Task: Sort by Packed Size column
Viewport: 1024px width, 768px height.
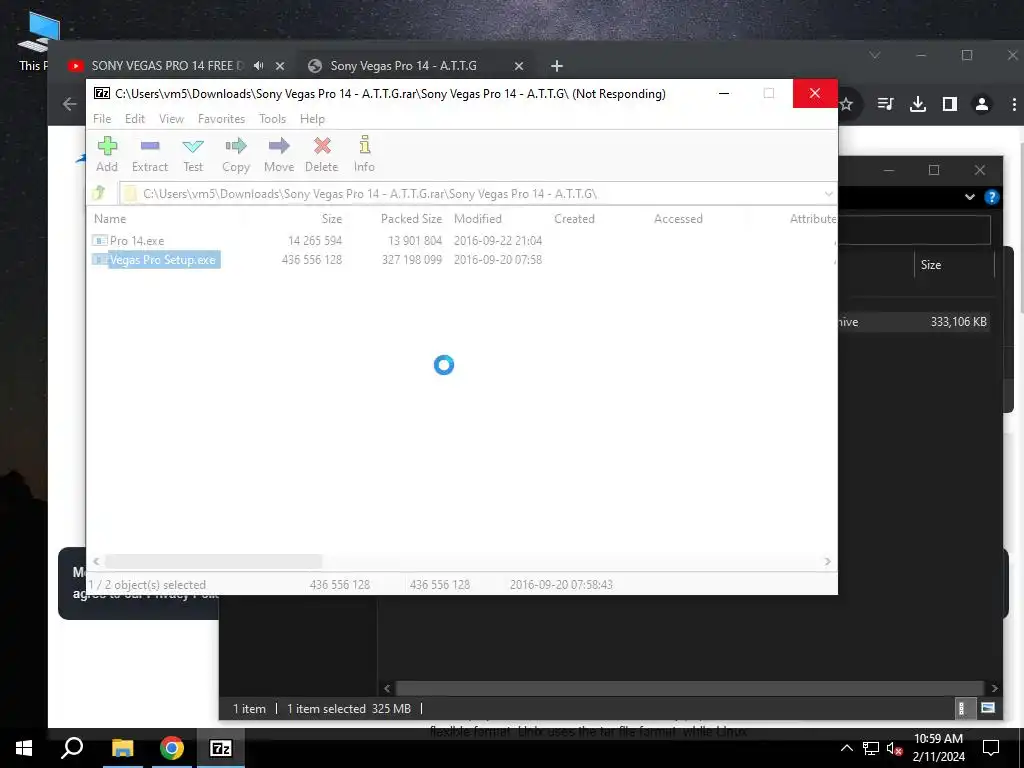Action: tap(411, 219)
